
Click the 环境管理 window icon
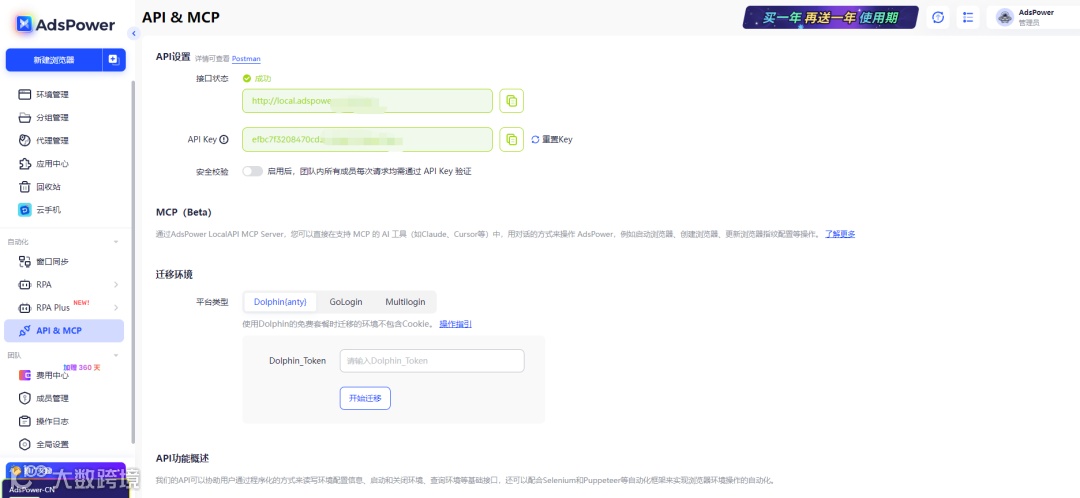coord(25,94)
